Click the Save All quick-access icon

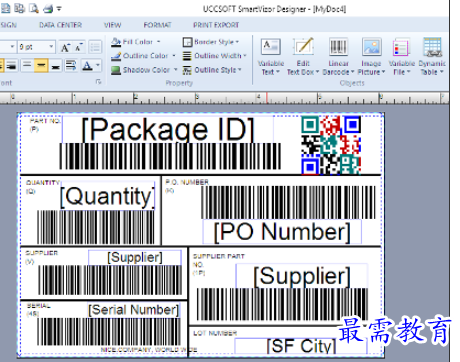tap(19, 8)
